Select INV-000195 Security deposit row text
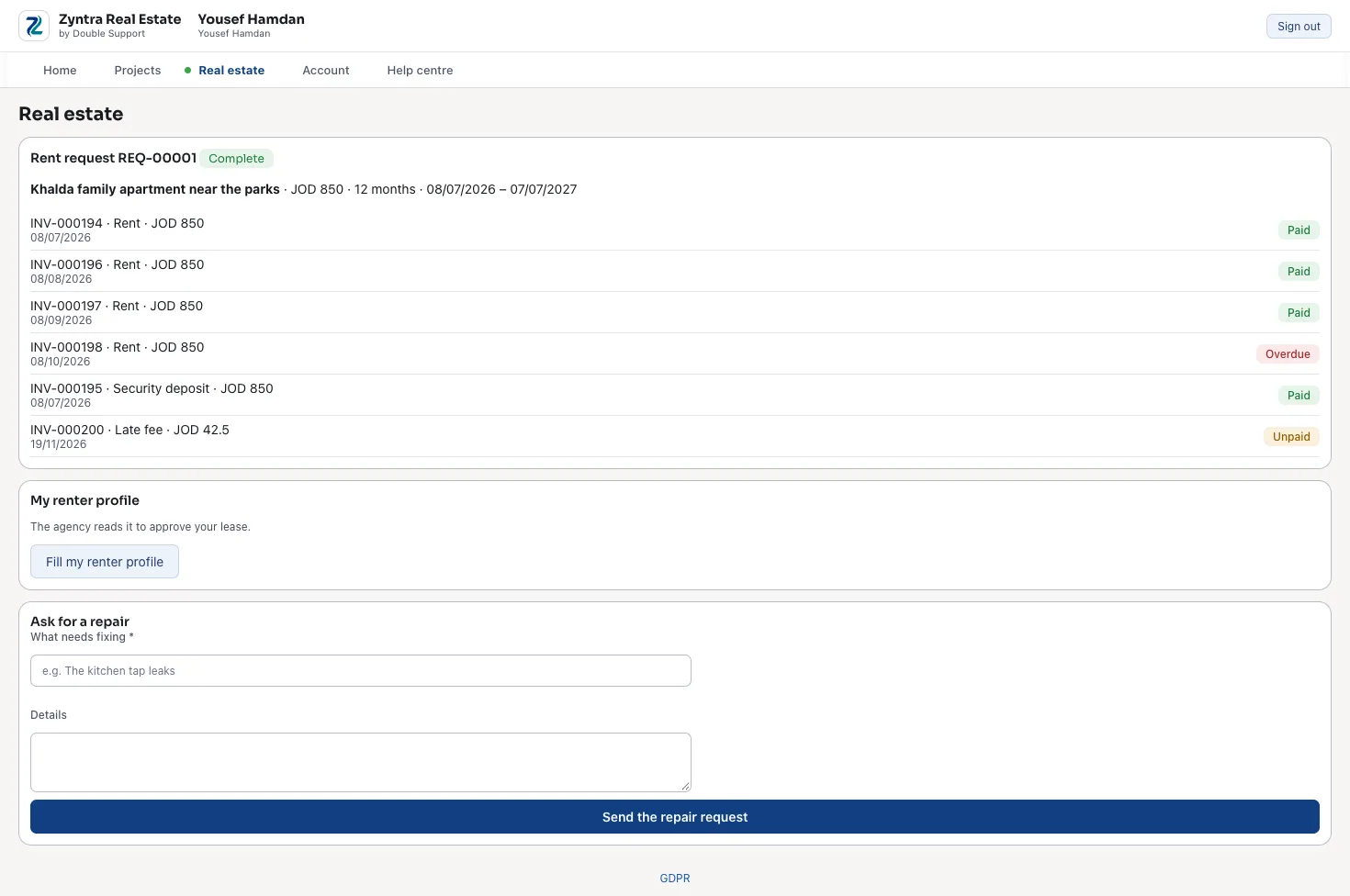The width and height of the screenshot is (1350, 896). pos(152,388)
